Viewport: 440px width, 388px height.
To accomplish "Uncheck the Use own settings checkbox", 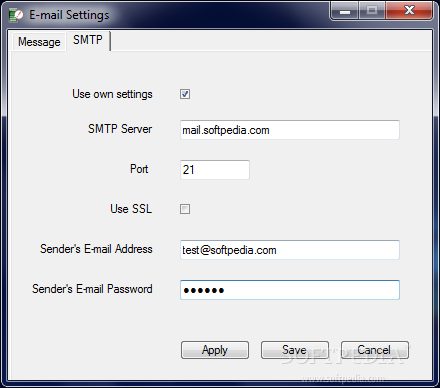I will coord(185,94).
